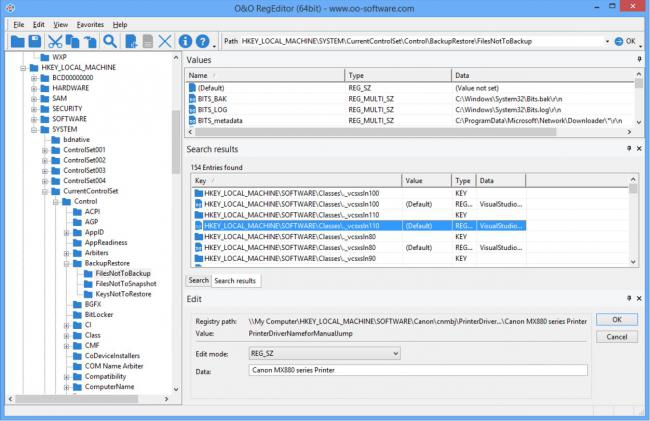Open the View menu

tap(61, 24)
